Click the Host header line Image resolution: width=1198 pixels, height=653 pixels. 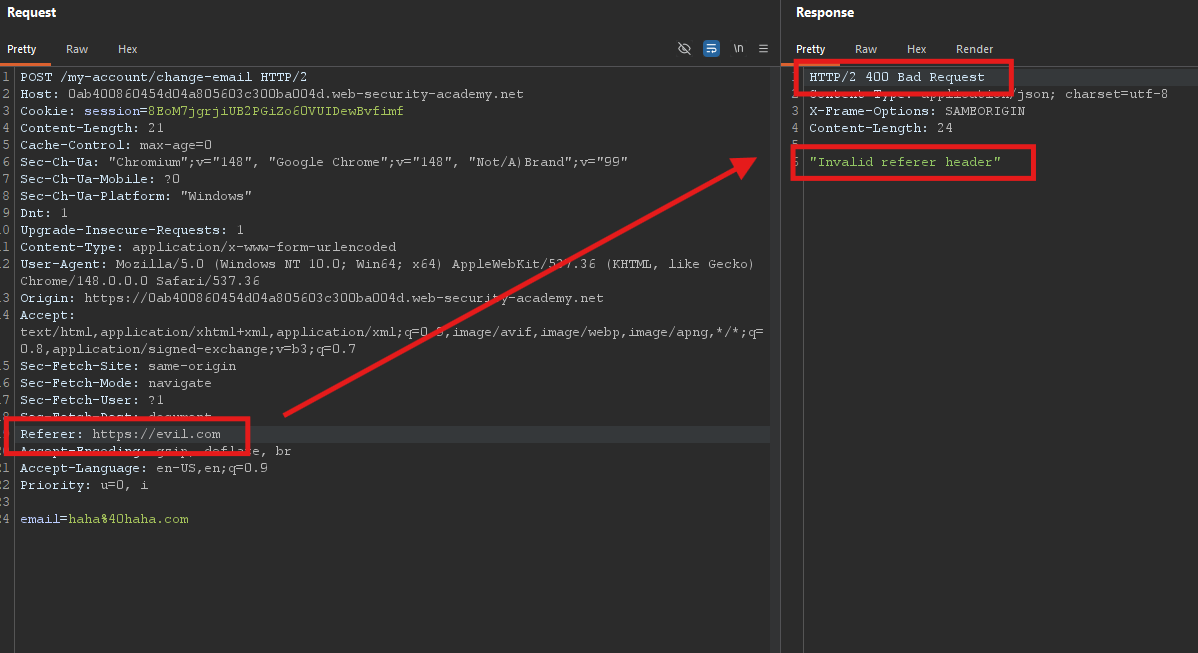pos(272,94)
